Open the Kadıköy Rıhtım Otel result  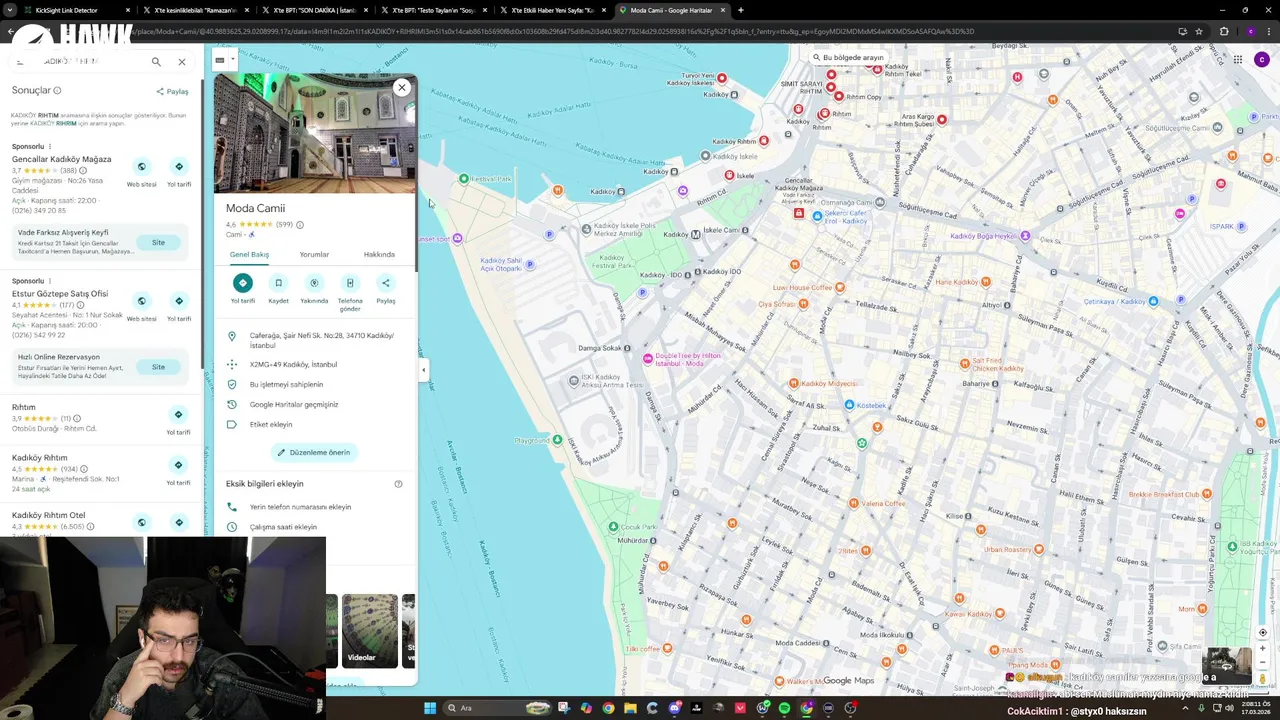point(49,515)
